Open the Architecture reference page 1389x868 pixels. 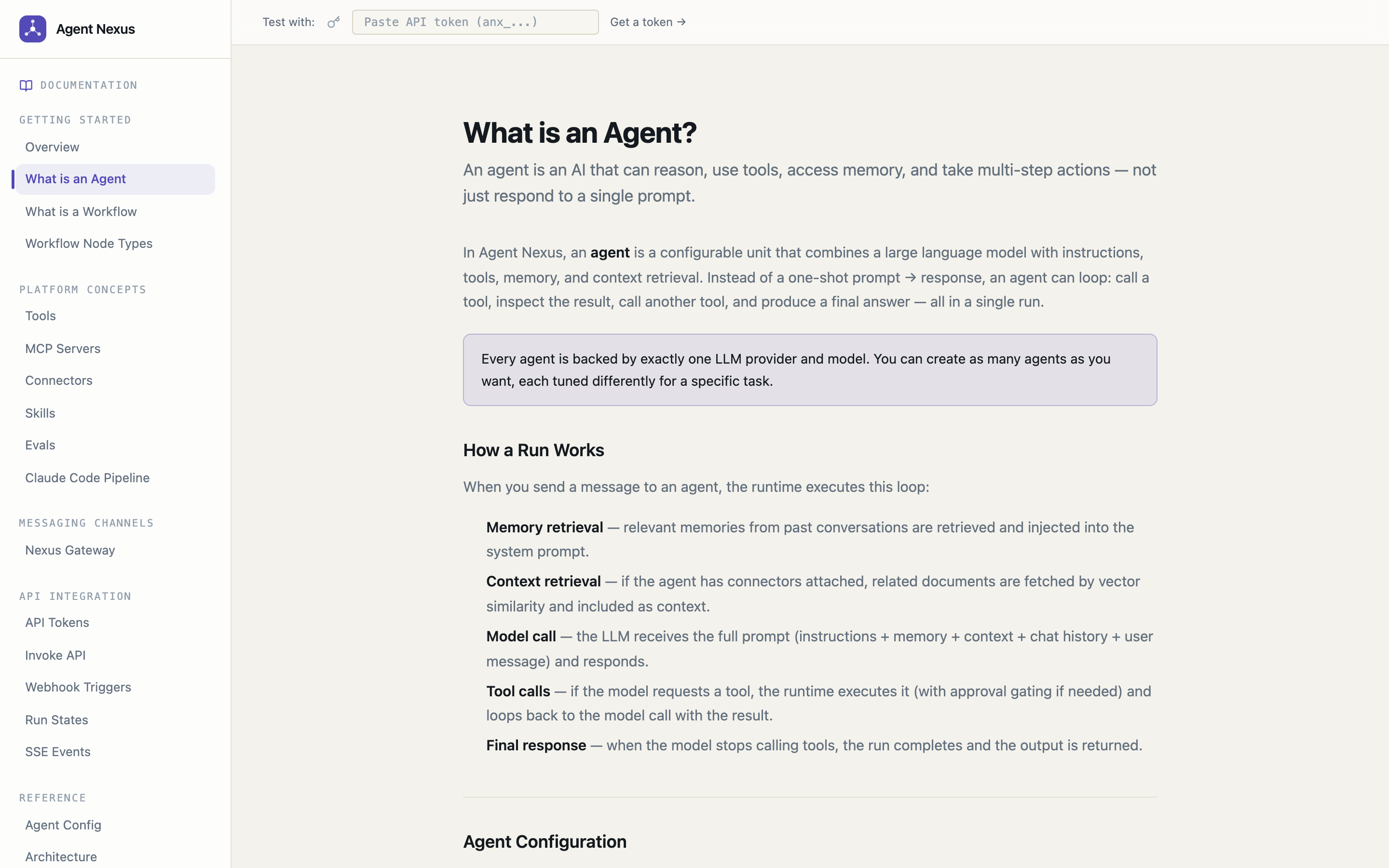[115, 856]
